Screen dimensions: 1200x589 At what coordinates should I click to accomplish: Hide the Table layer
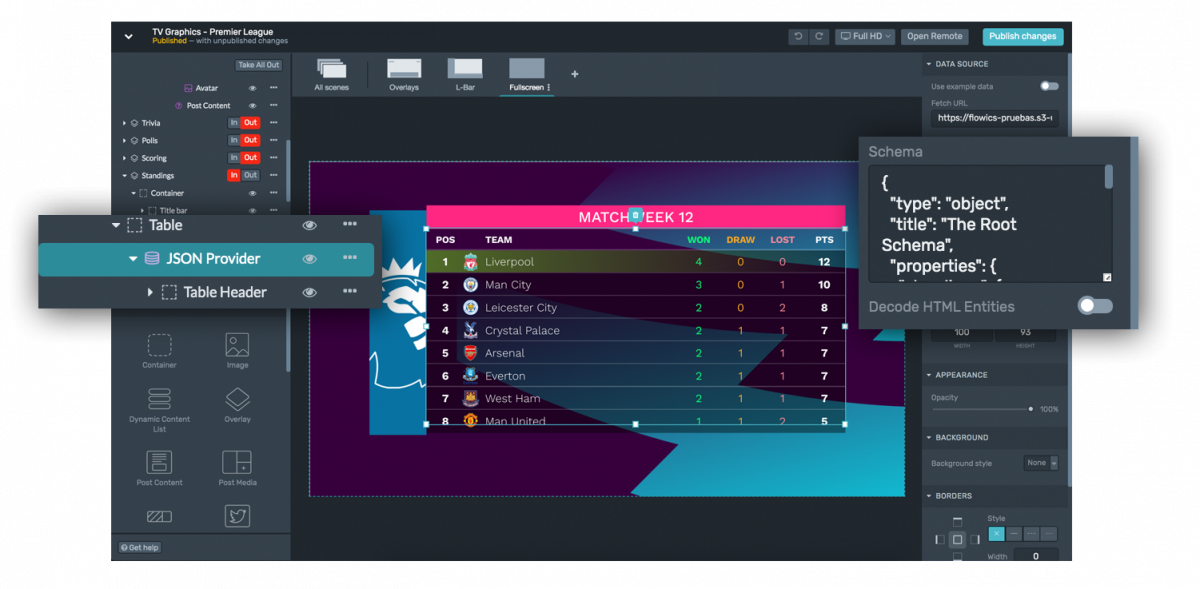tap(310, 225)
